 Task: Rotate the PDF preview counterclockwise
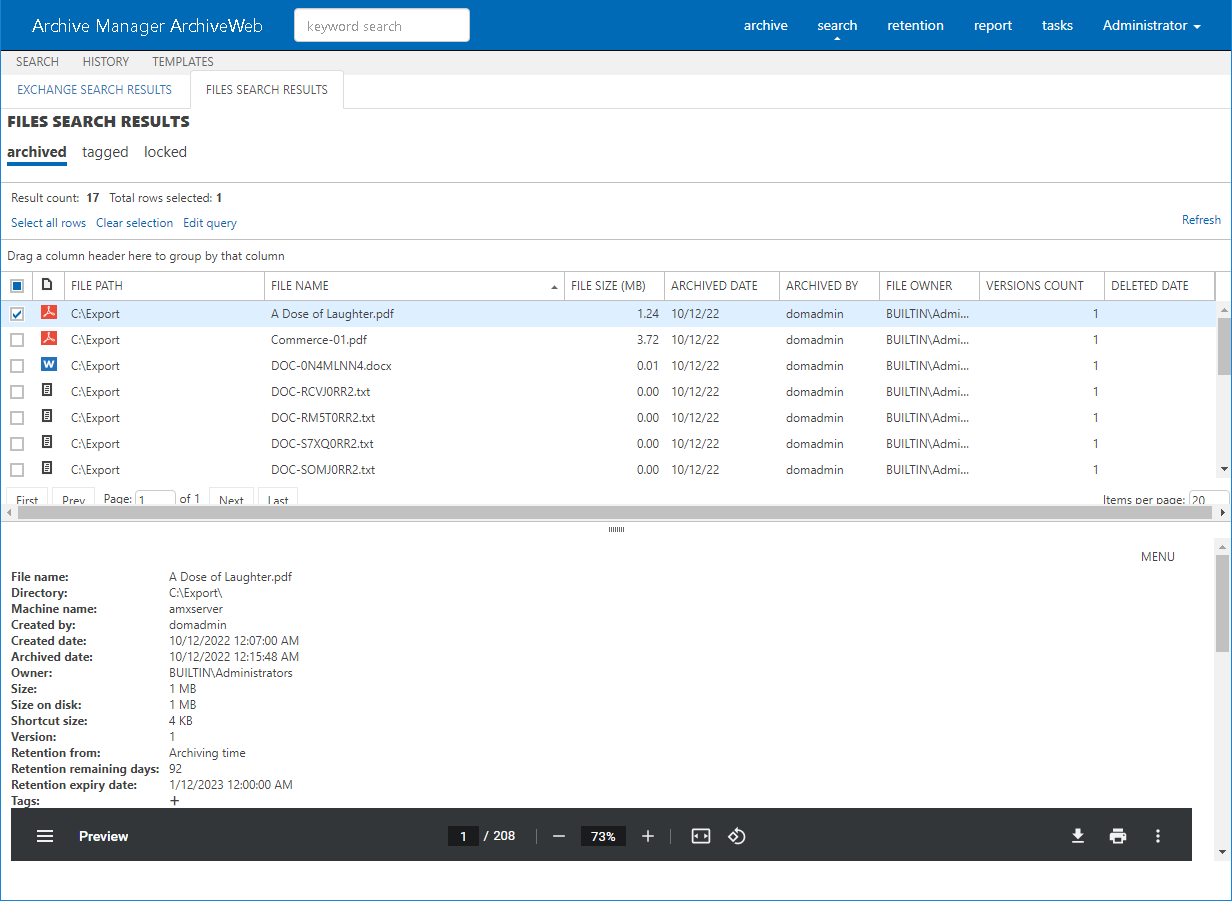point(737,836)
